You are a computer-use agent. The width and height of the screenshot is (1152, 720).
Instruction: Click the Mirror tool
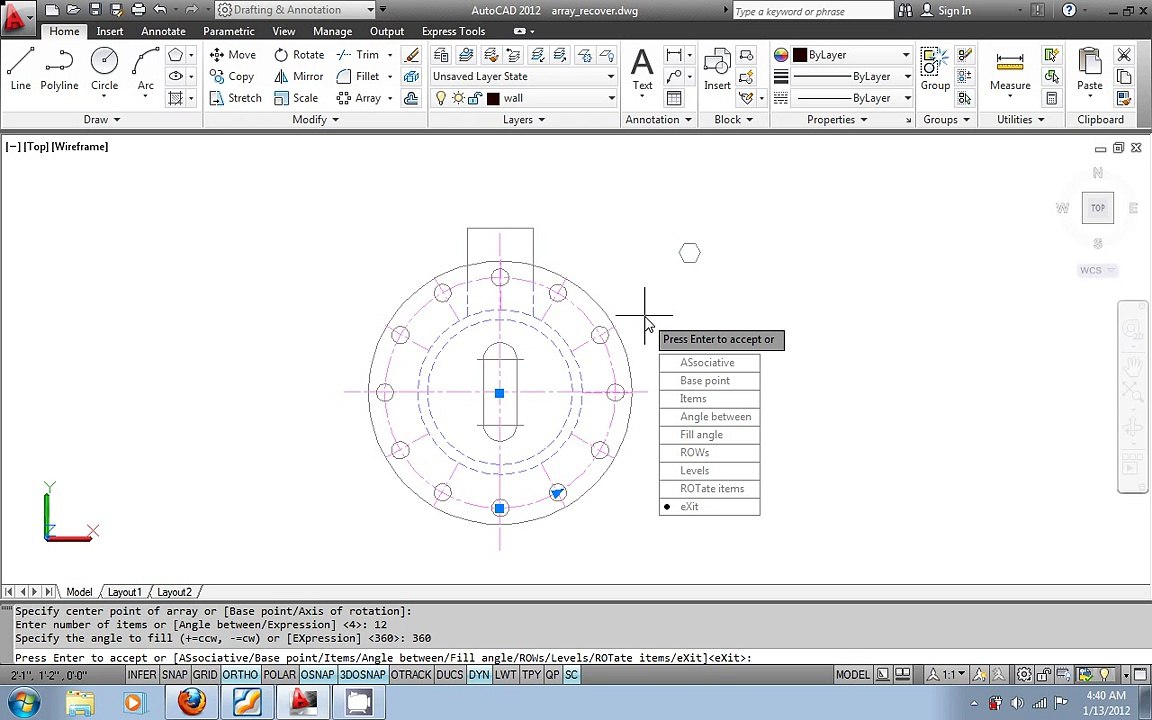click(298, 76)
